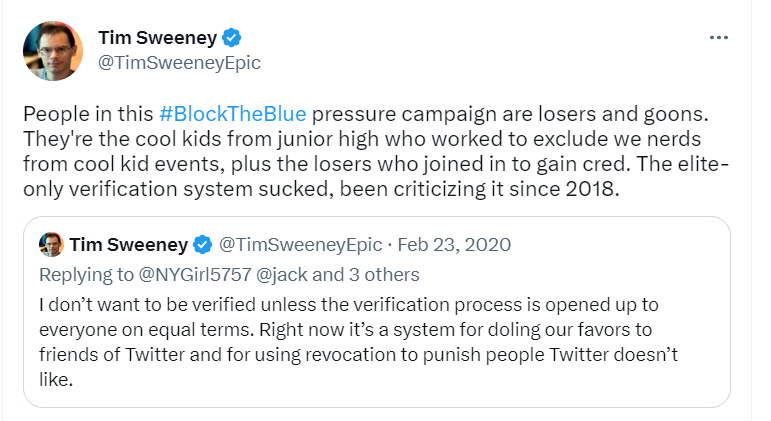Click the bold Tim Sweeney name at top
The height and width of the screenshot is (421, 771).
157,39
